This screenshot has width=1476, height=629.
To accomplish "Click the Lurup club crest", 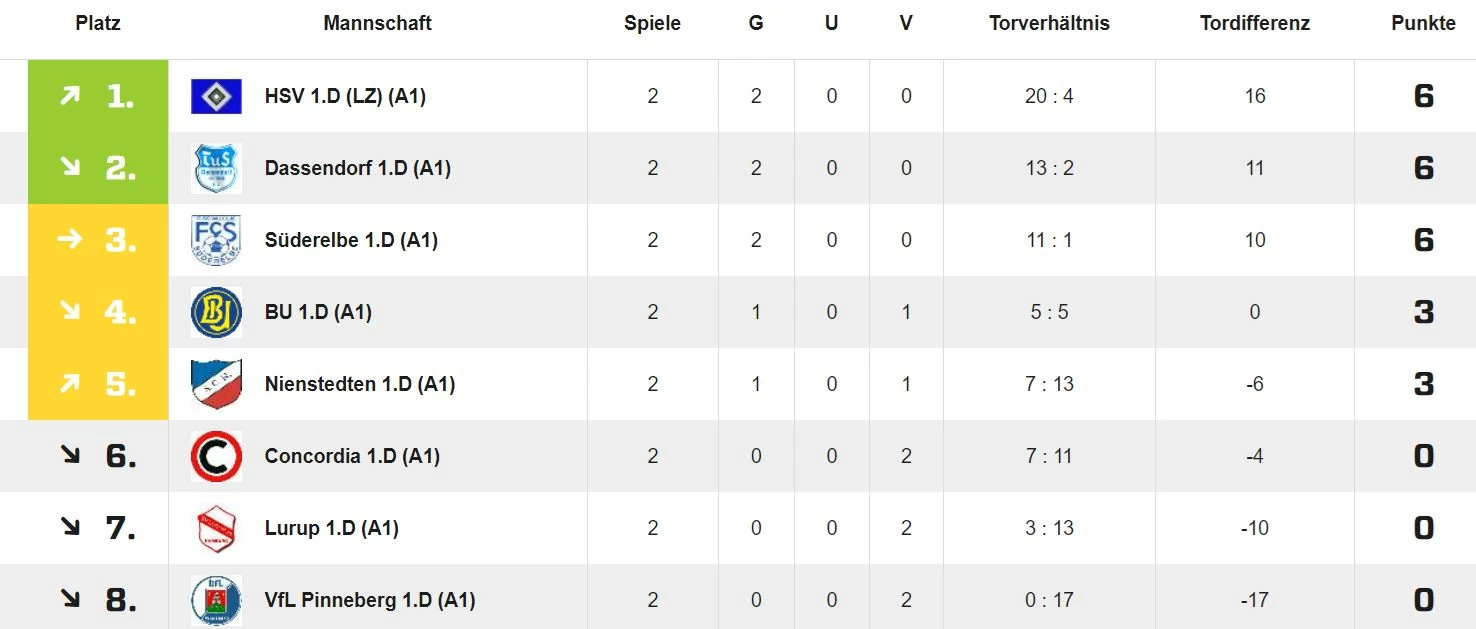I will [x=216, y=528].
